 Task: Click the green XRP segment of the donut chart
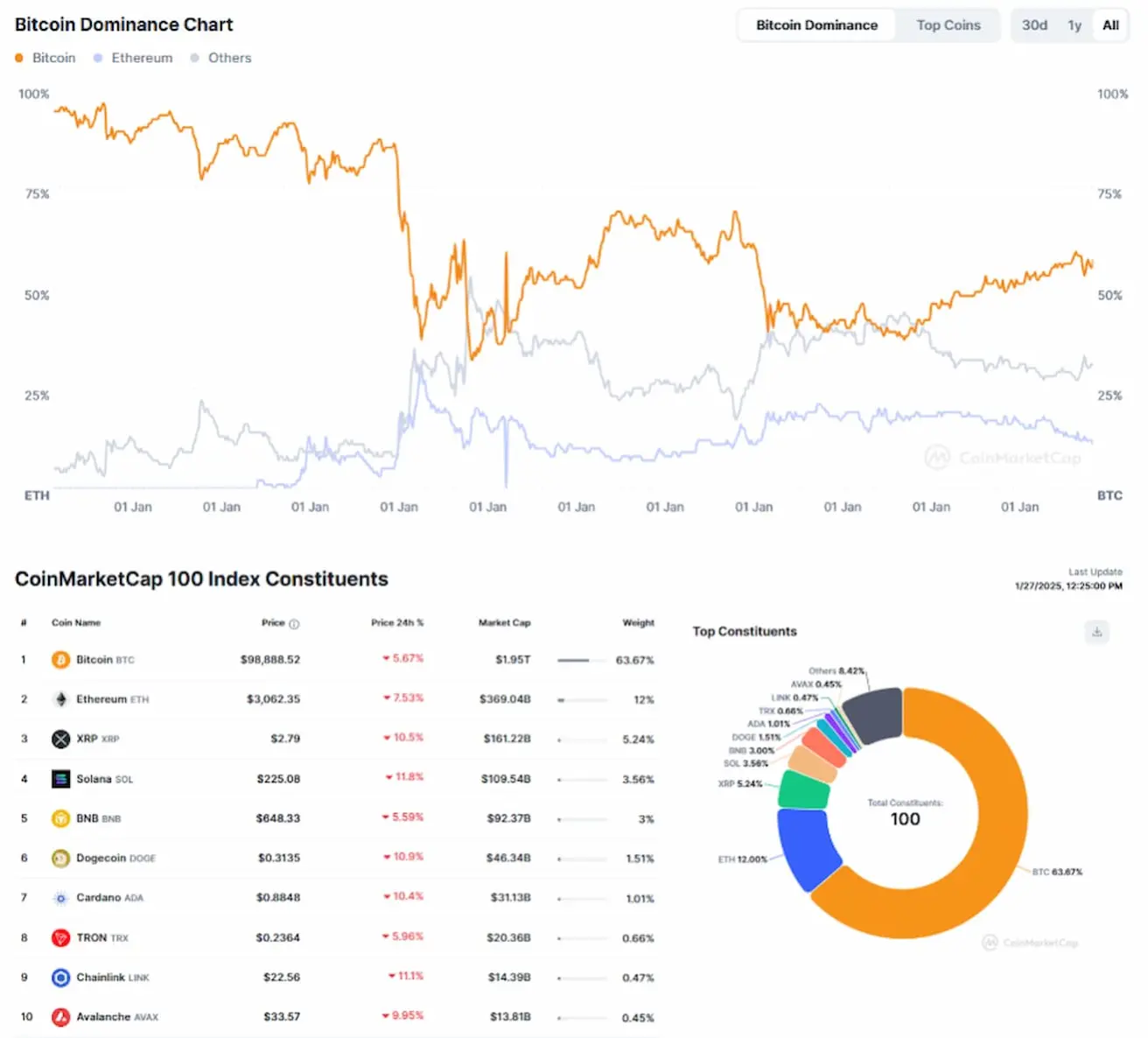(x=803, y=789)
